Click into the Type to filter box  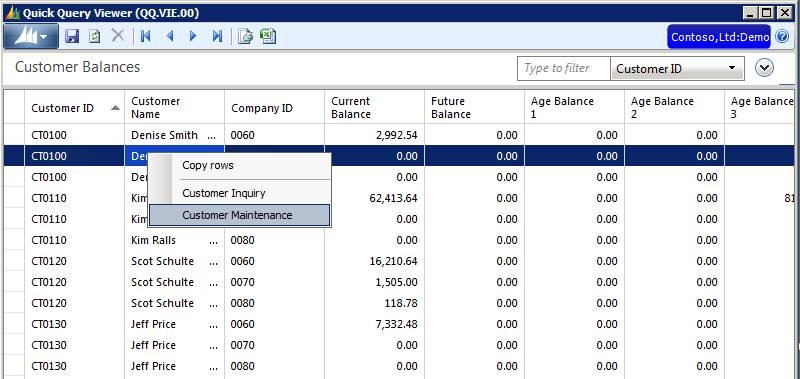coord(563,68)
